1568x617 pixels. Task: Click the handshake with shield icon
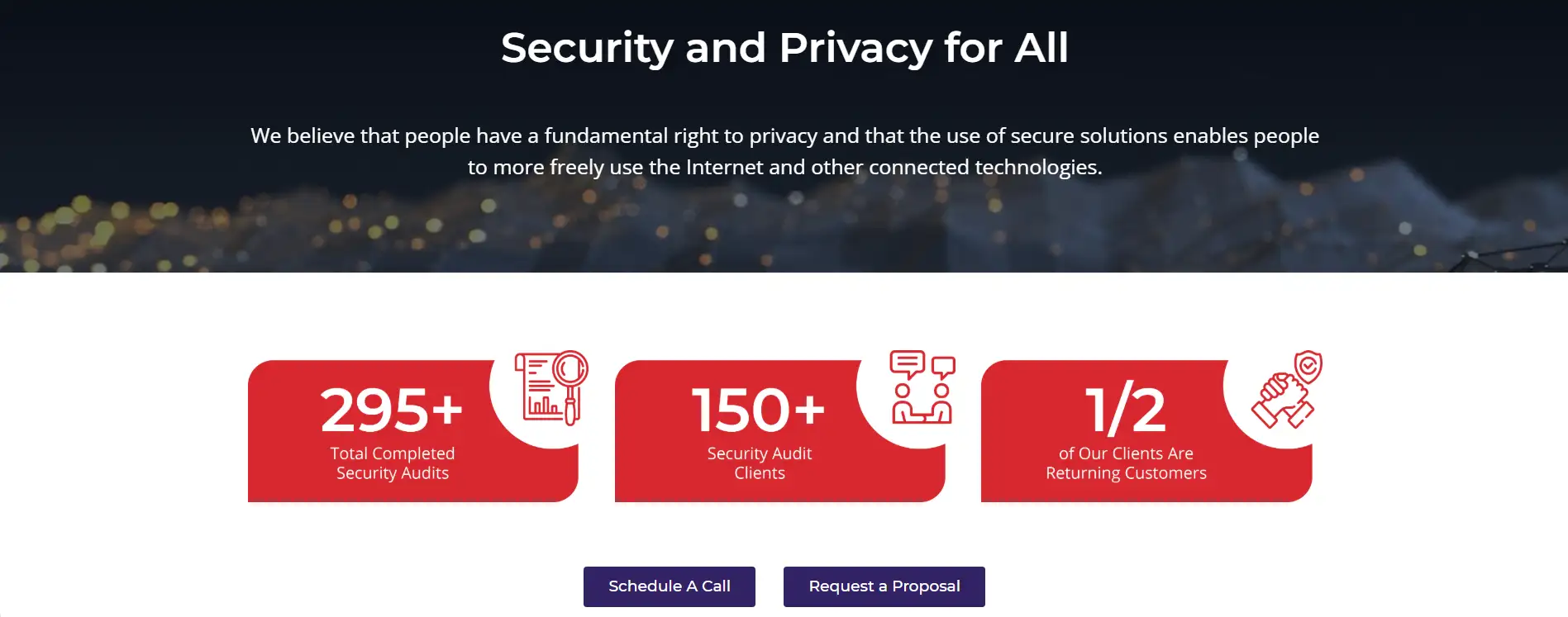pos(1286,390)
